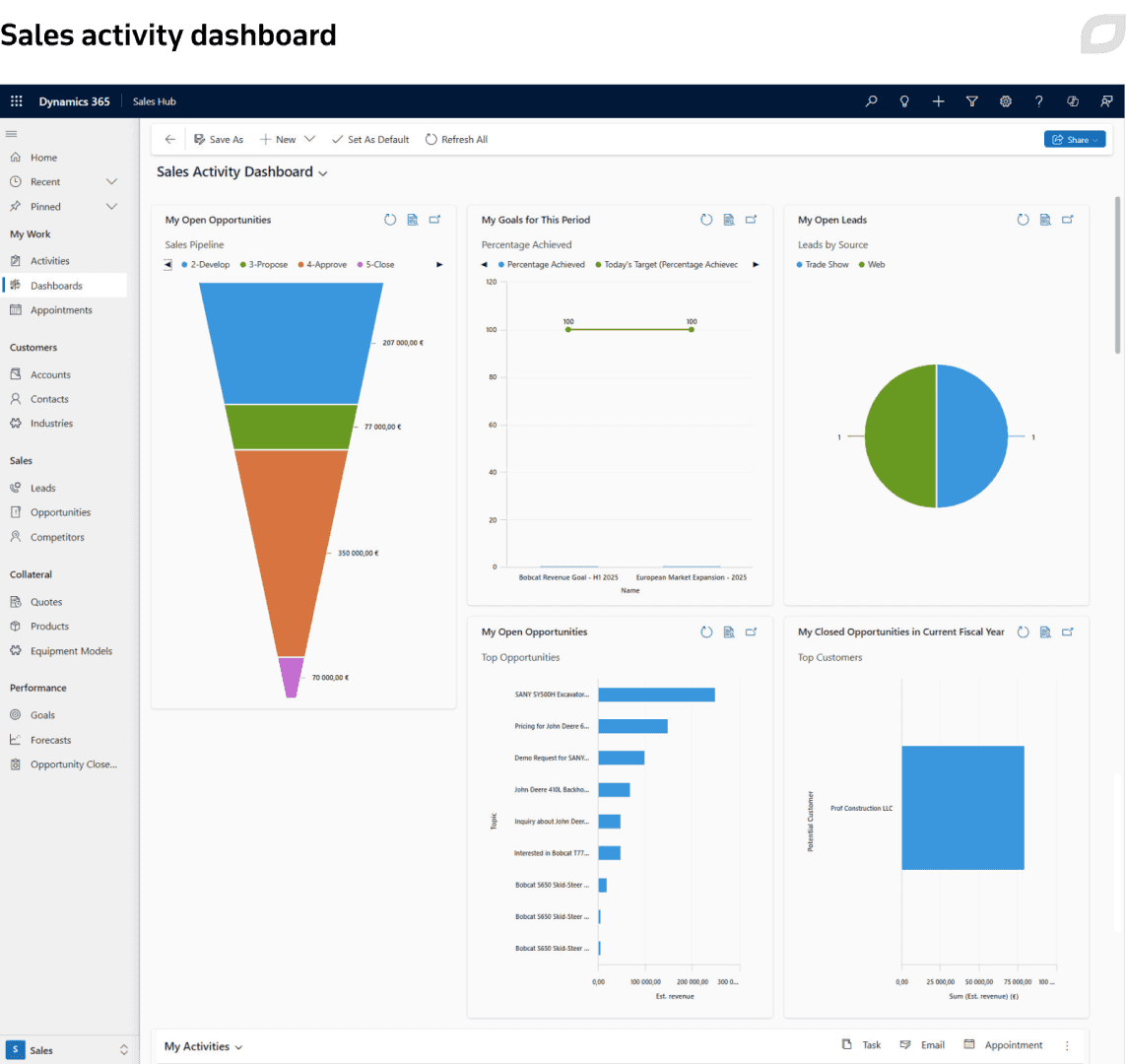Create a new Appointment activity
The image size is (1126, 1064).
click(x=1003, y=1045)
